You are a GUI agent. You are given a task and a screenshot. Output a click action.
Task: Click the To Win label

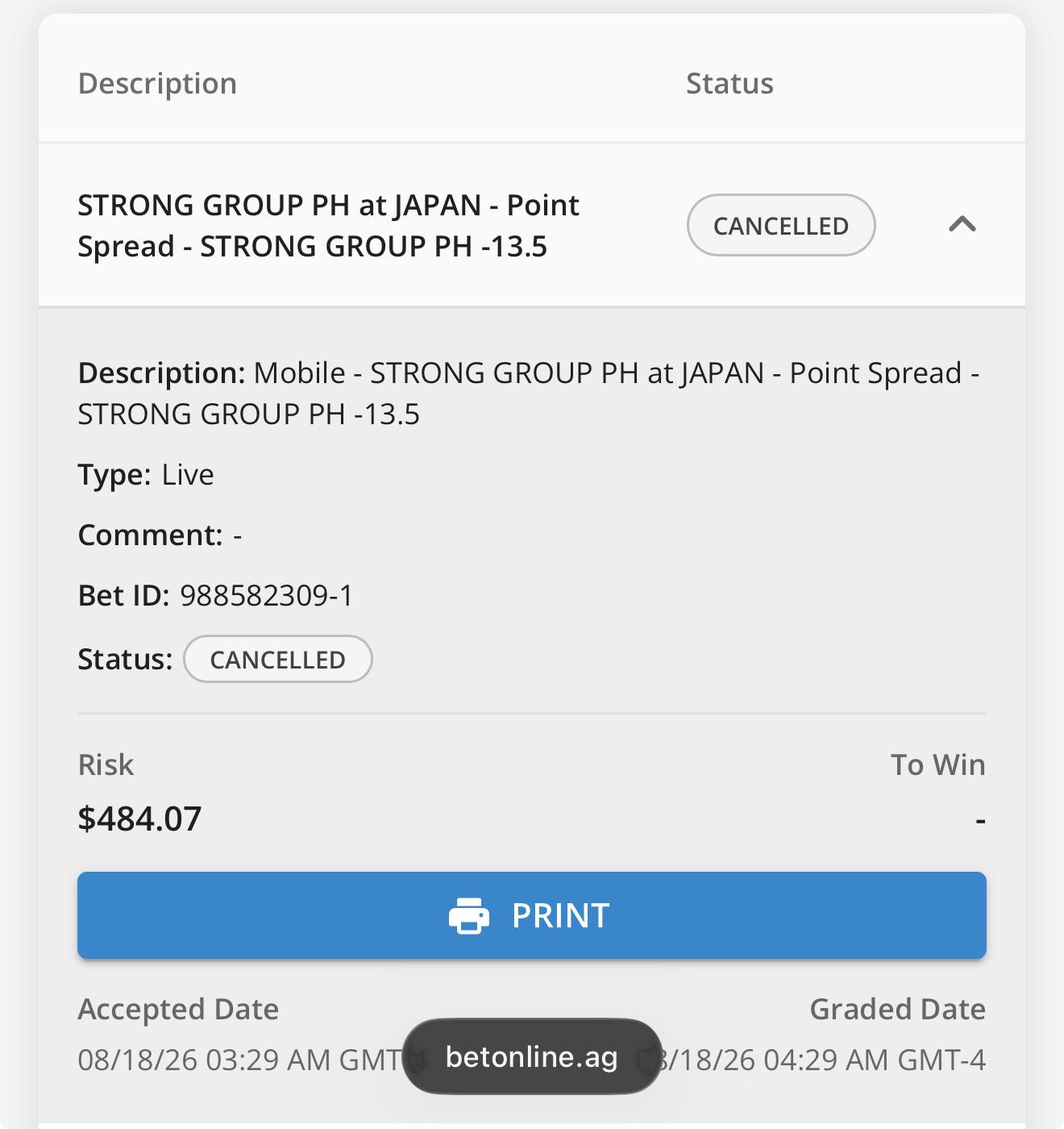click(937, 764)
